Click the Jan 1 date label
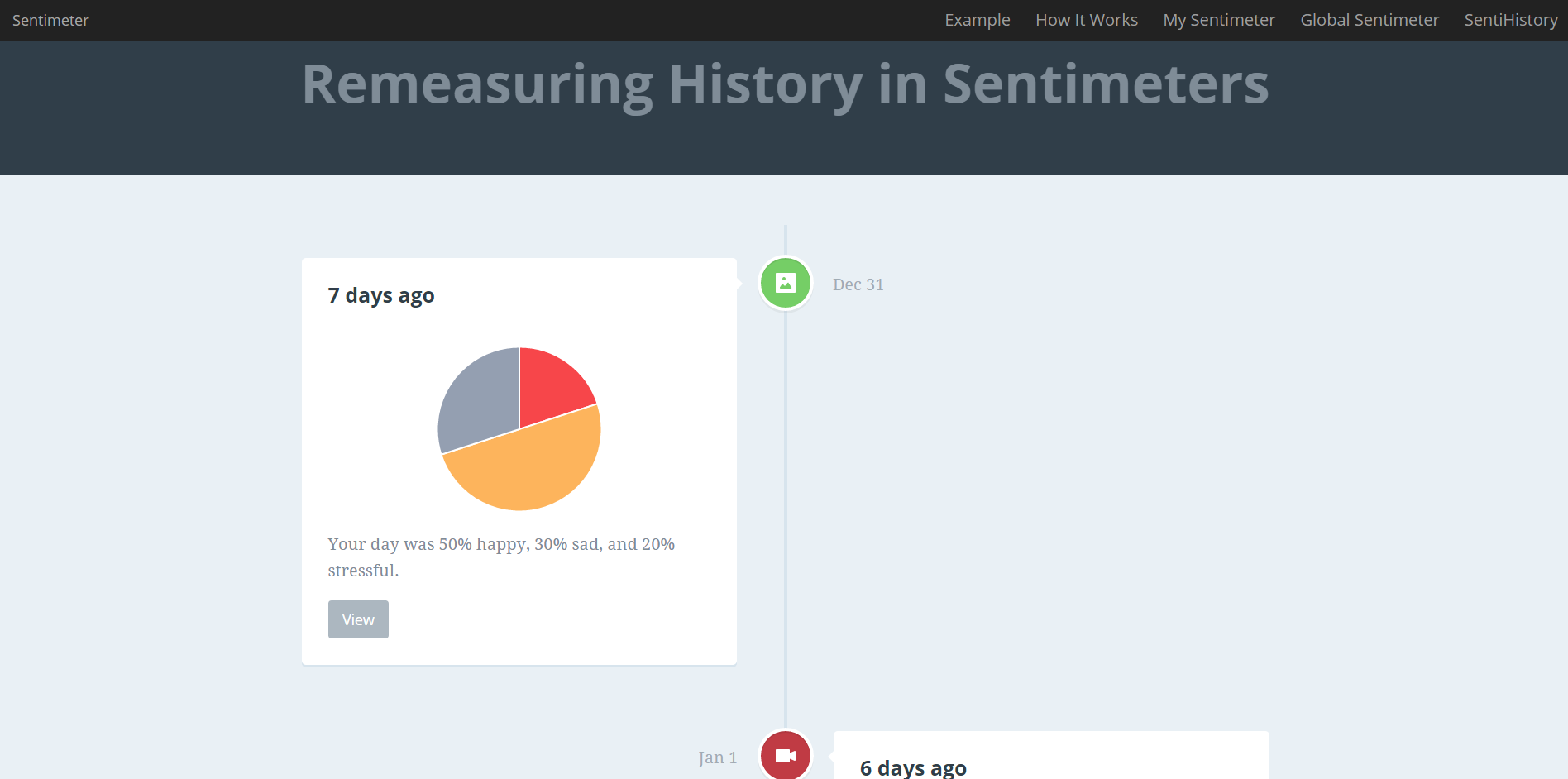1568x779 pixels. point(717,757)
